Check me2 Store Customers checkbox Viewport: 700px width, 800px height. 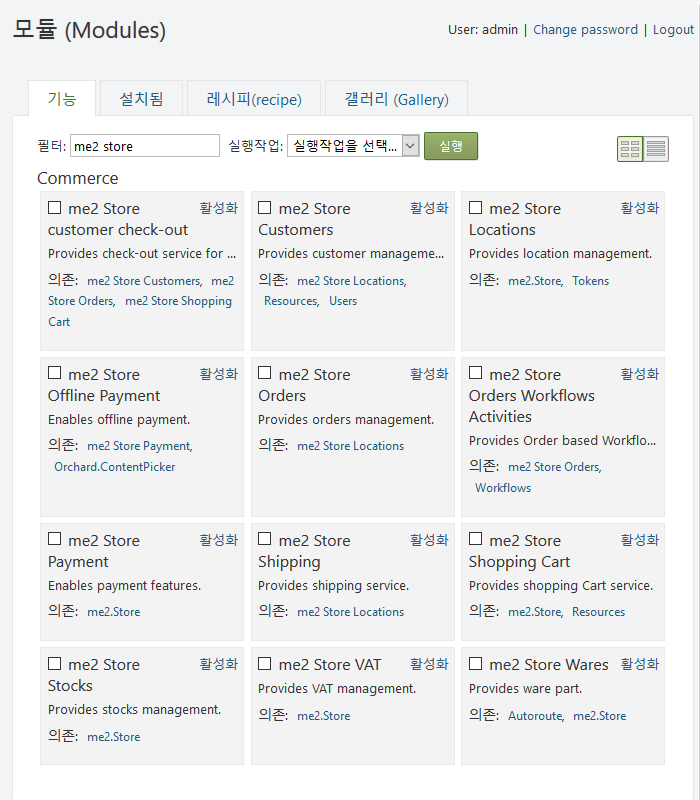pos(265,208)
